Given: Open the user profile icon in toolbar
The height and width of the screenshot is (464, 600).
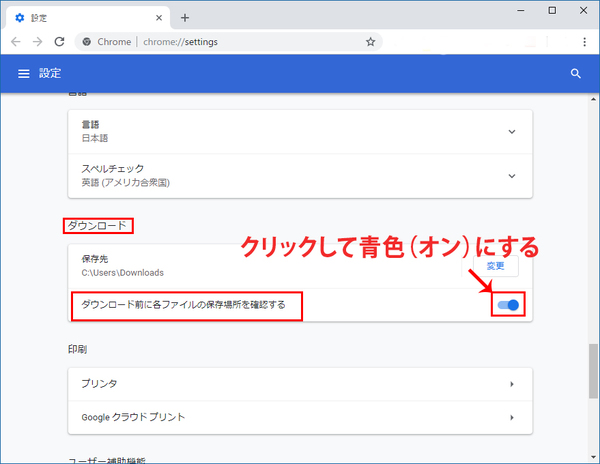Looking at the screenshot, I should coord(556,42).
